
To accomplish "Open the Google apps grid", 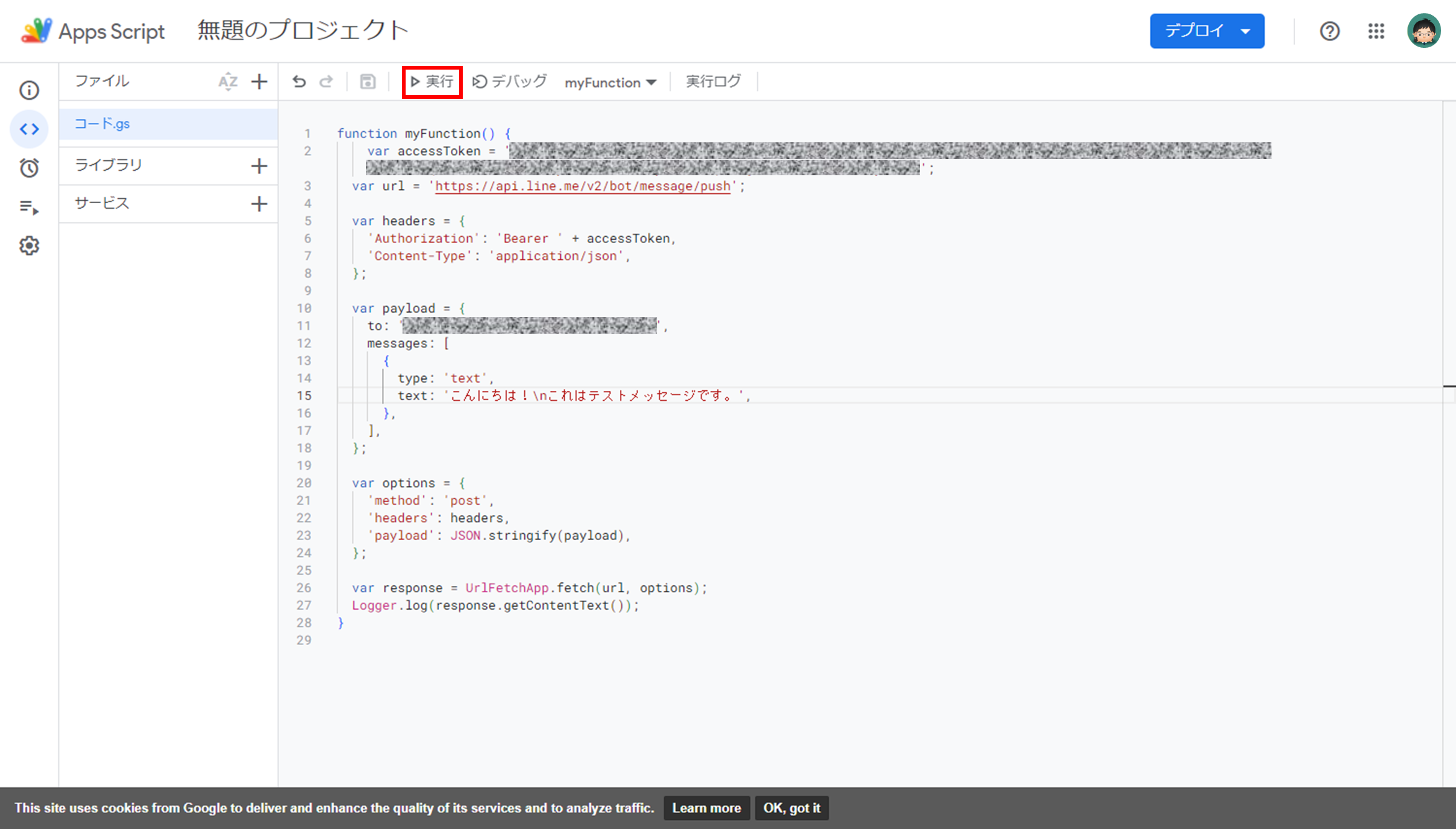I will coord(1376,30).
